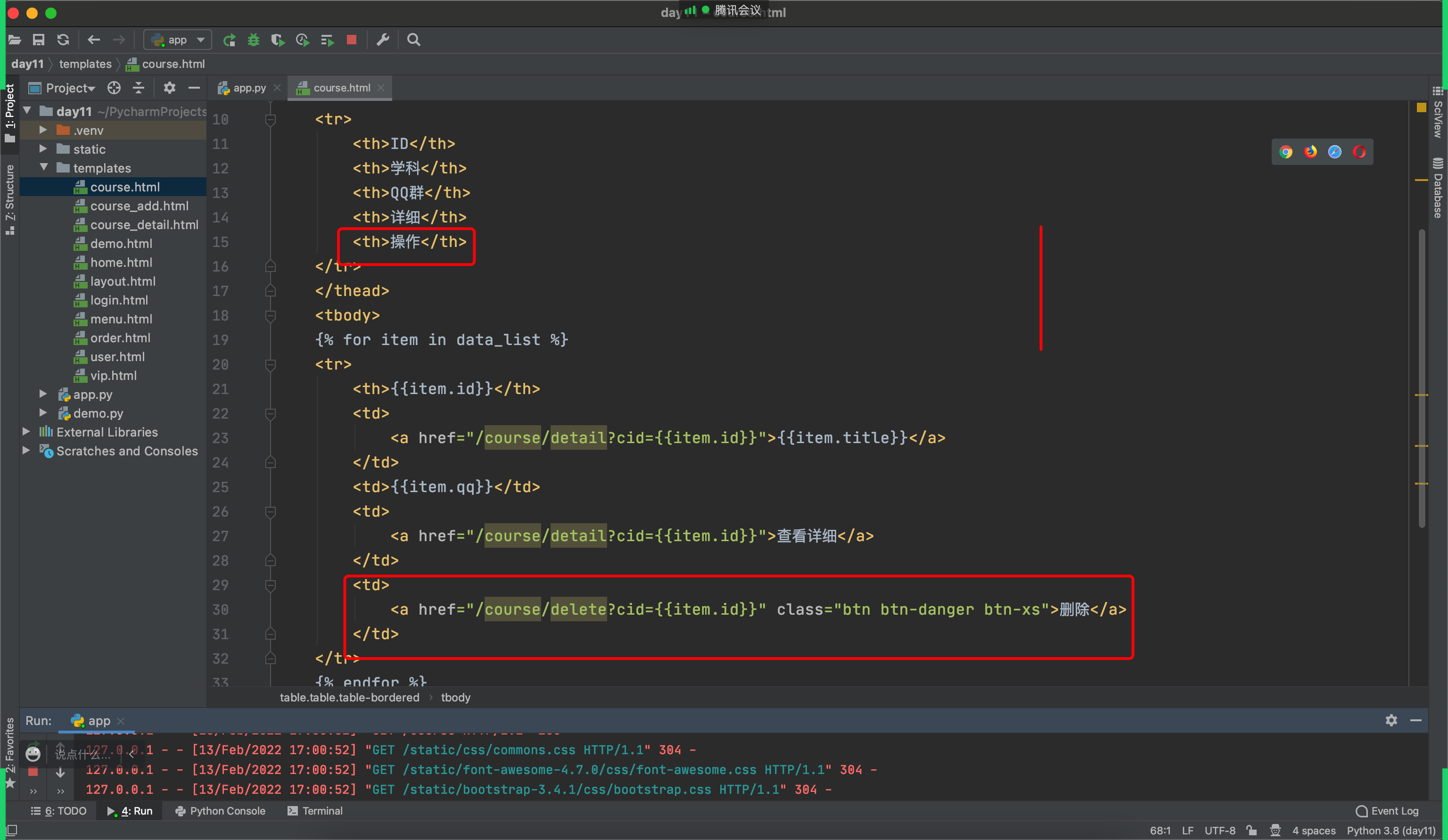The image size is (1448, 840).
Task: Click the 4 spaces indent setting
Action: (x=1314, y=830)
